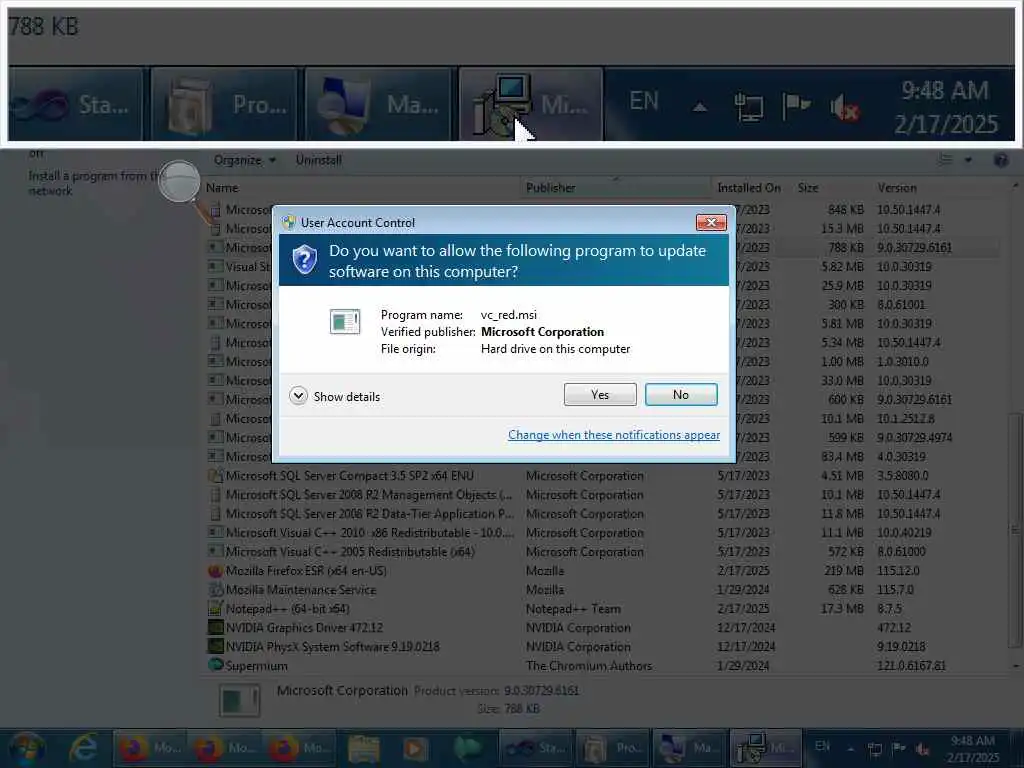Click the Firefox ESR row icon
The width and height of the screenshot is (1024, 768).
[x=215, y=571]
